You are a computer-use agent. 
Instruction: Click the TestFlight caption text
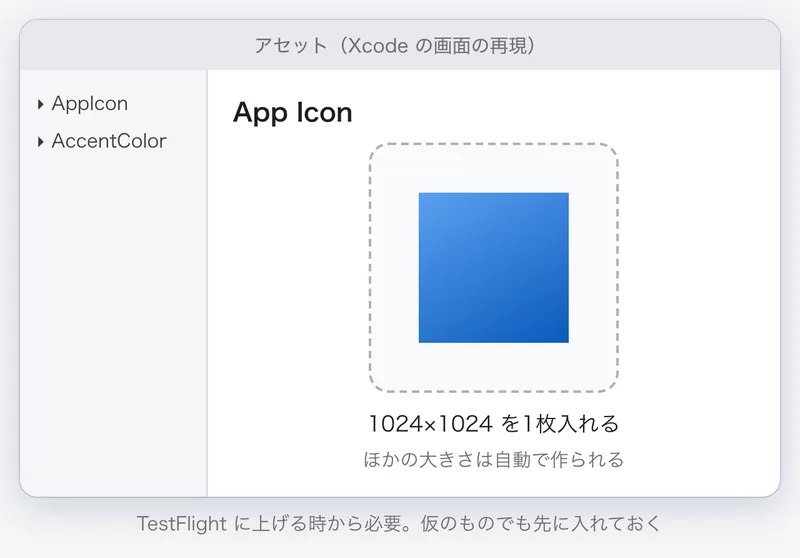(399, 524)
